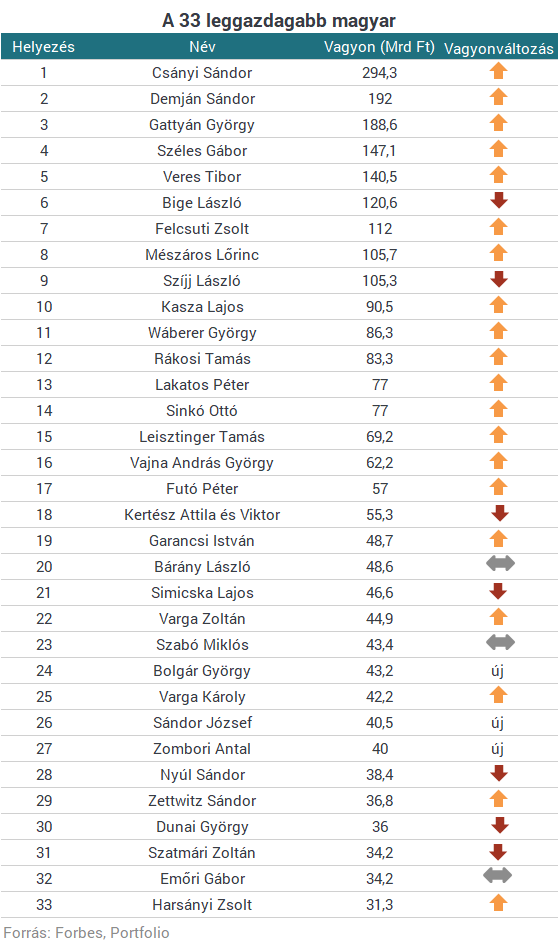Click the orange up arrow for Harsányi Zsolt
Screen dimensions: 558x944
(x=498, y=902)
